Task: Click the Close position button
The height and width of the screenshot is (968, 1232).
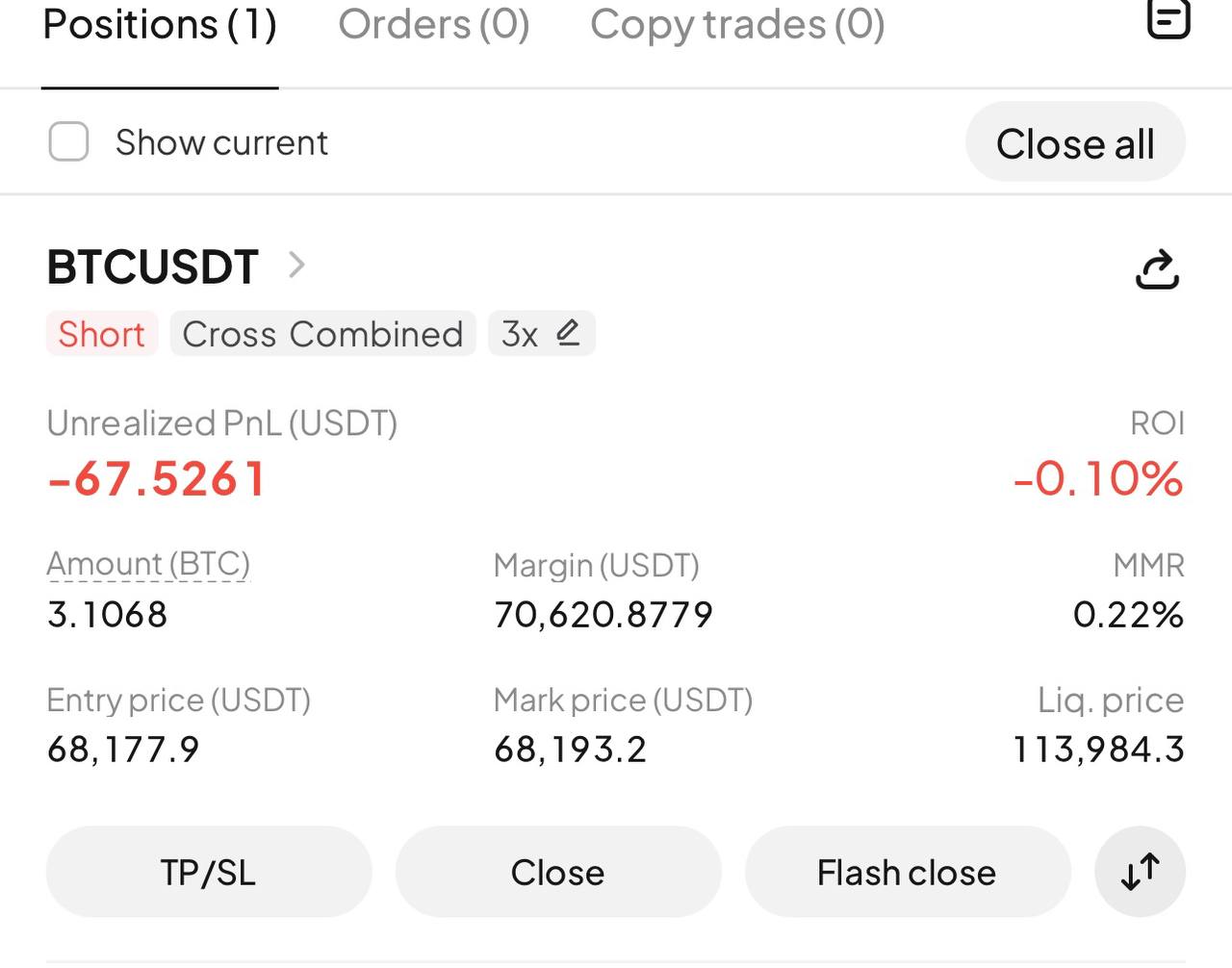Action: (558, 872)
